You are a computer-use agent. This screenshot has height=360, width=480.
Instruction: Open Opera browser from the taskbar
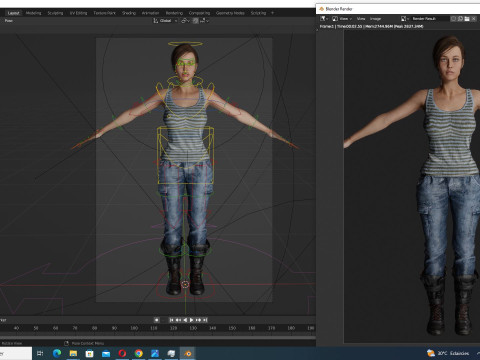pos(122,353)
